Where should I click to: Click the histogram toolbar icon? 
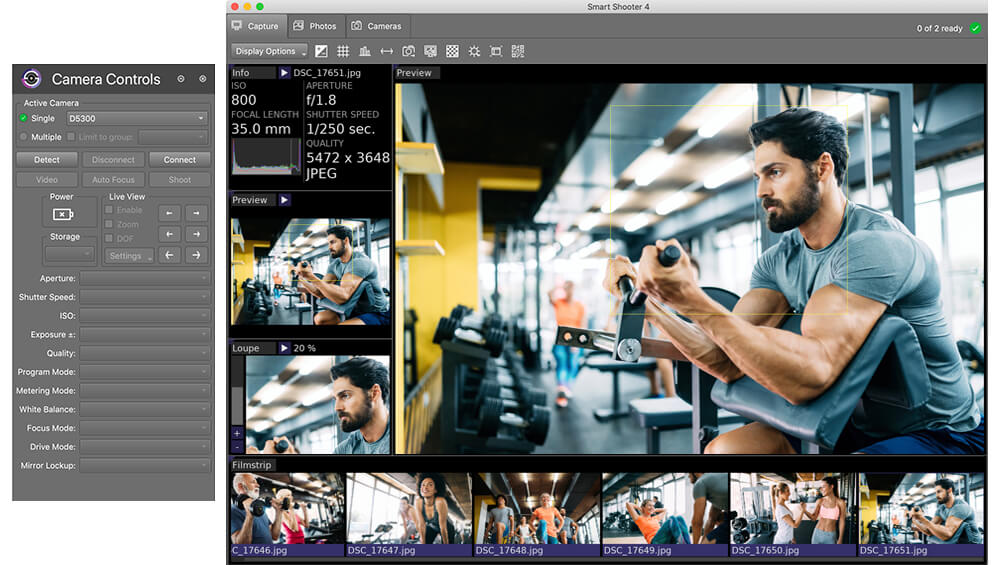click(365, 51)
